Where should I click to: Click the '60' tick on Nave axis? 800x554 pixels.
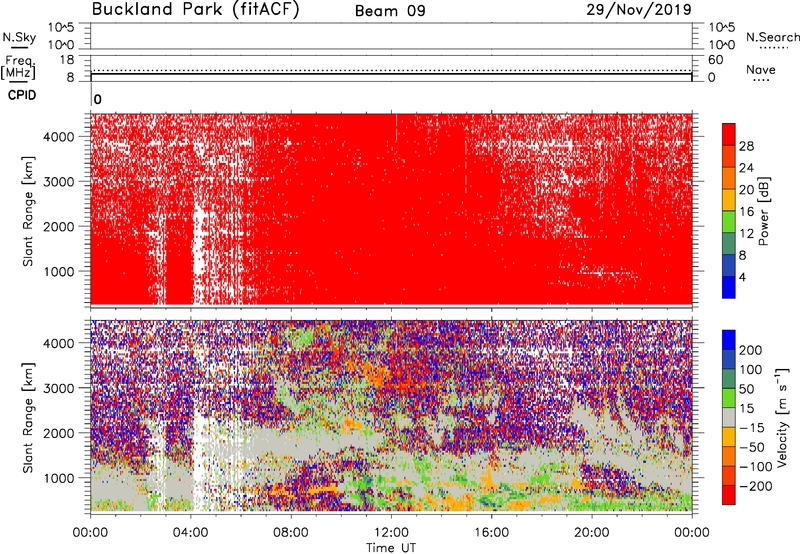point(715,60)
